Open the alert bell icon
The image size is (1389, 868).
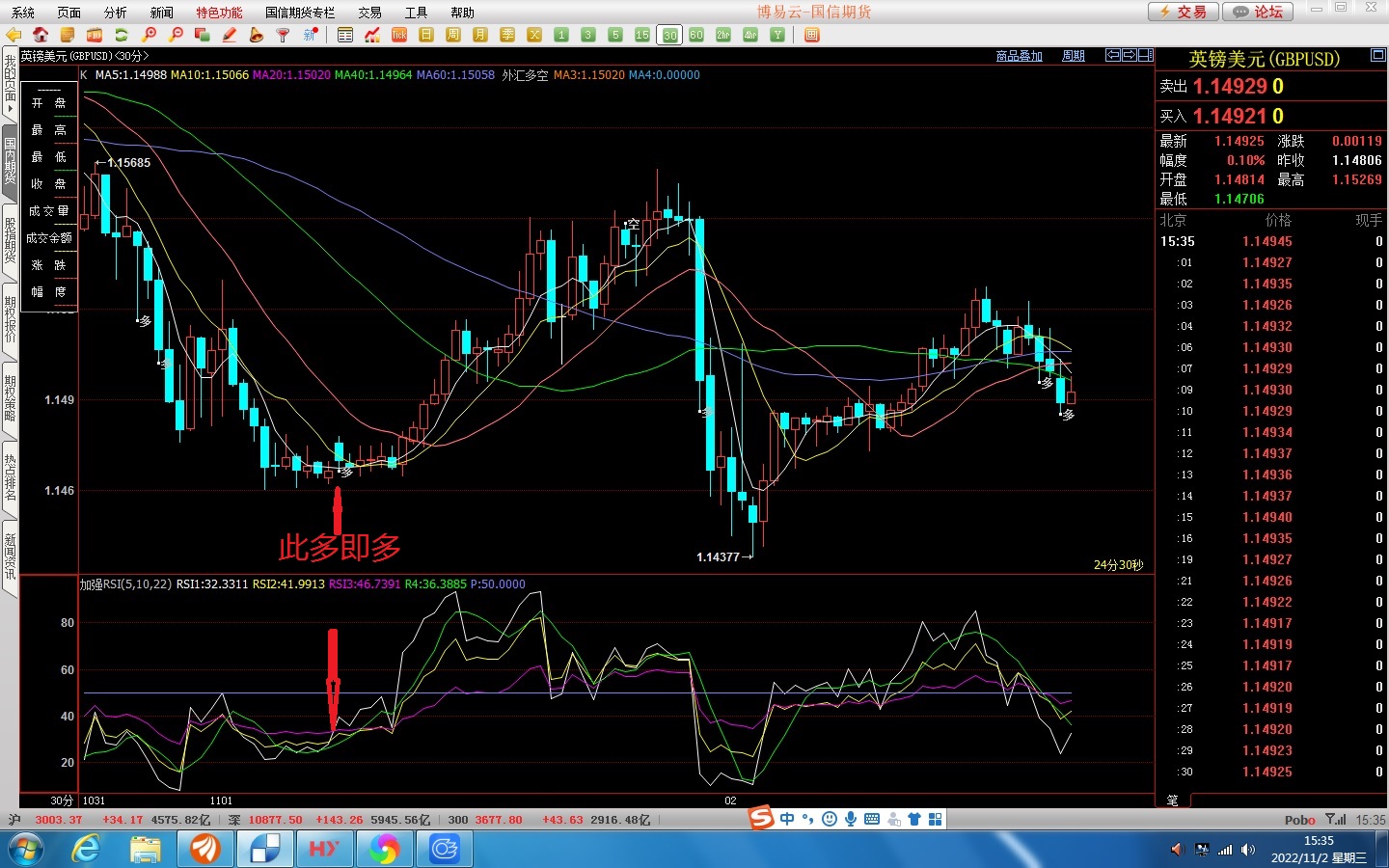pyautogui.click(x=257, y=35)
